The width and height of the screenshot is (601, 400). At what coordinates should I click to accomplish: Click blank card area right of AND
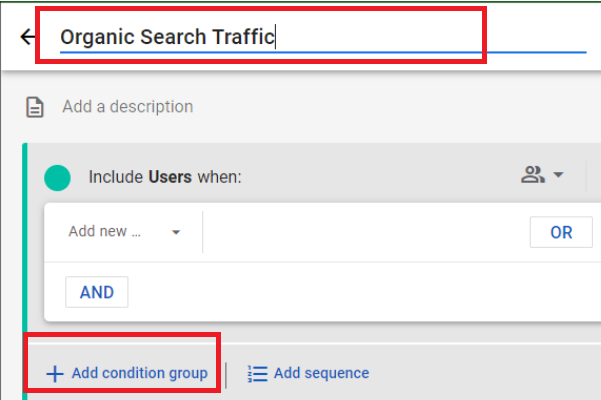point(364,292)
